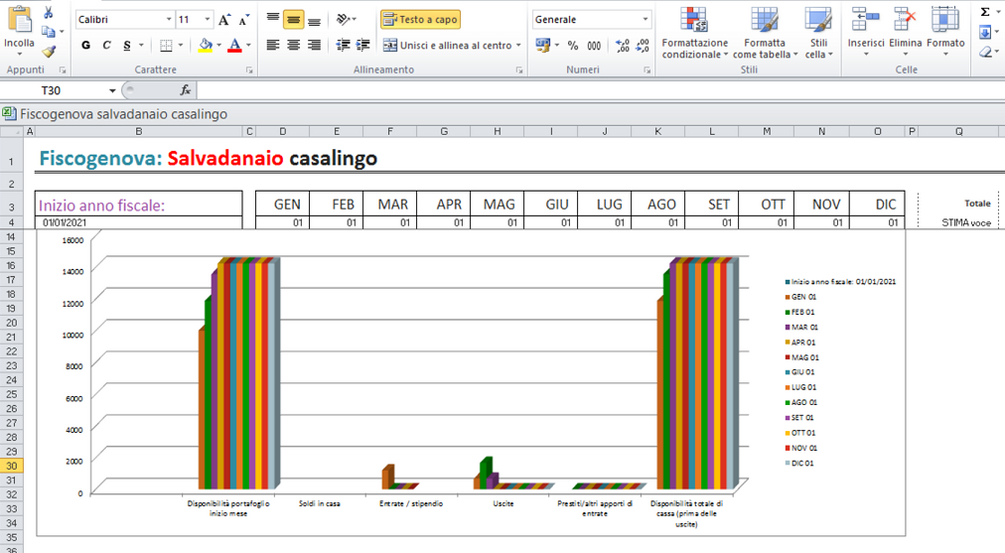Viewport: 1005px width, 553px height.
Task: Click the MAG month header cell
Action: pyautogui.click(x=497, y=204)
